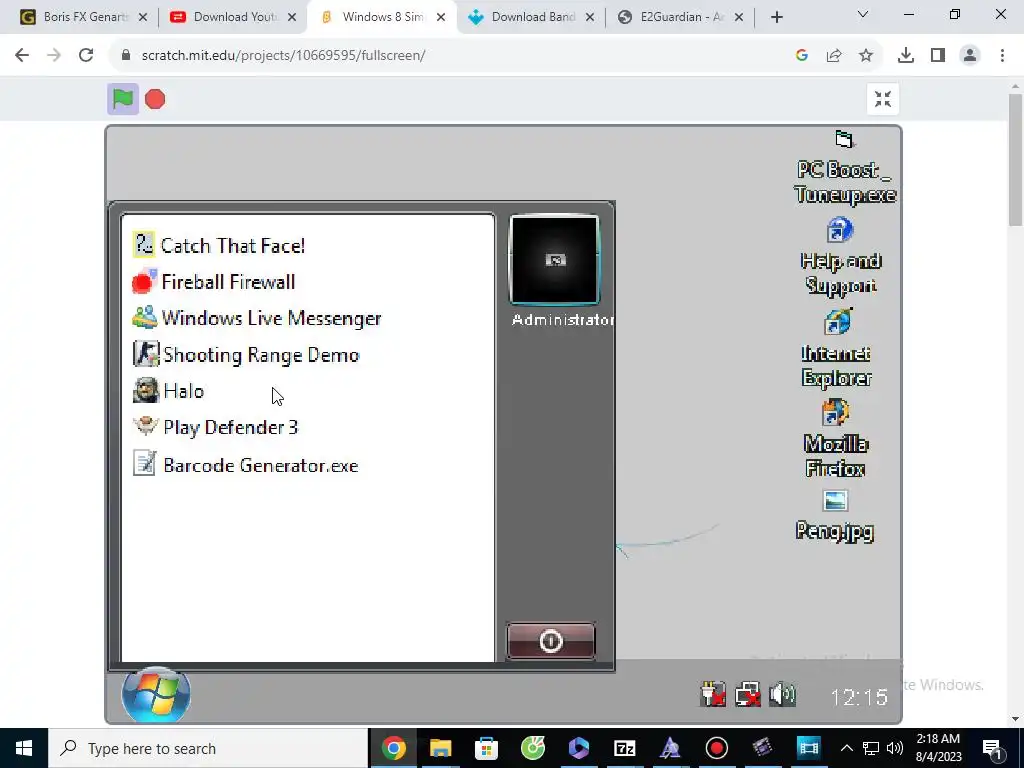Click the simulated power plug tray icon
1024x768 pixels.
(x=712, y=695)
